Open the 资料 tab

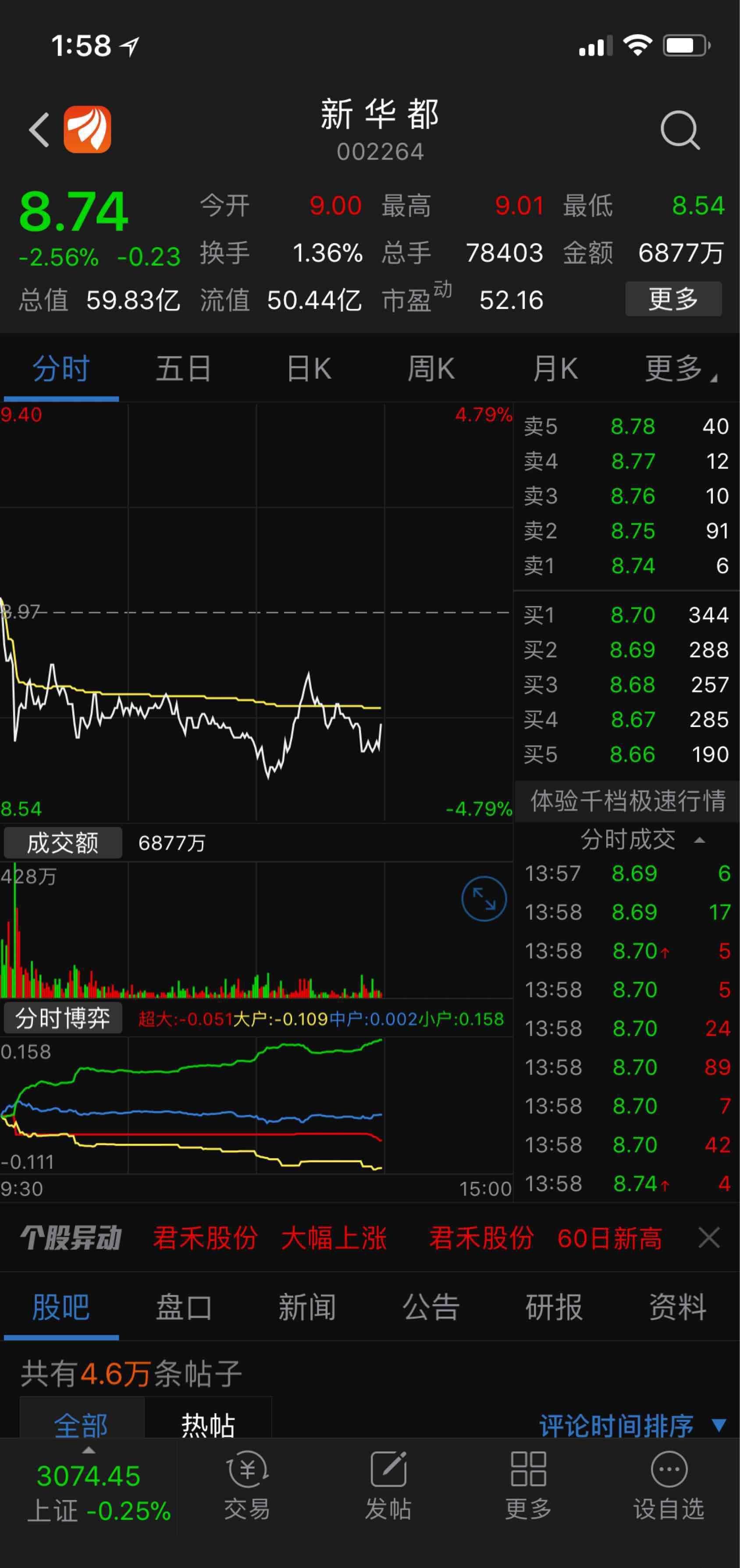click(x=678, y=1307)
